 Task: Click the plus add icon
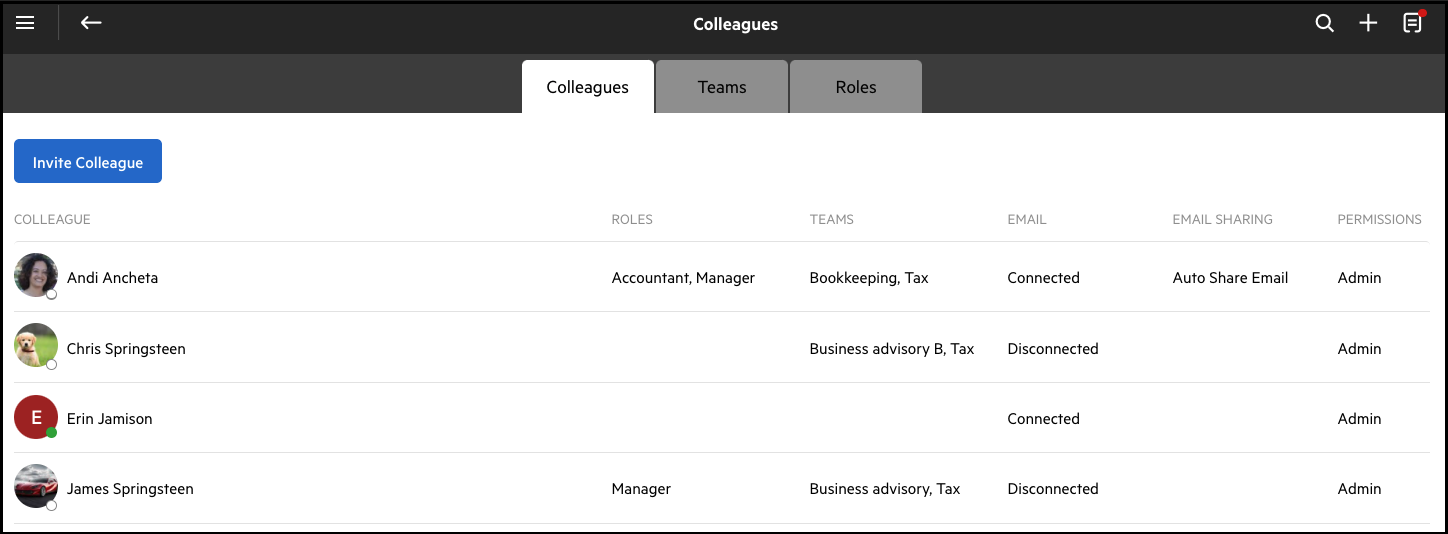[x=1368, y=23]
